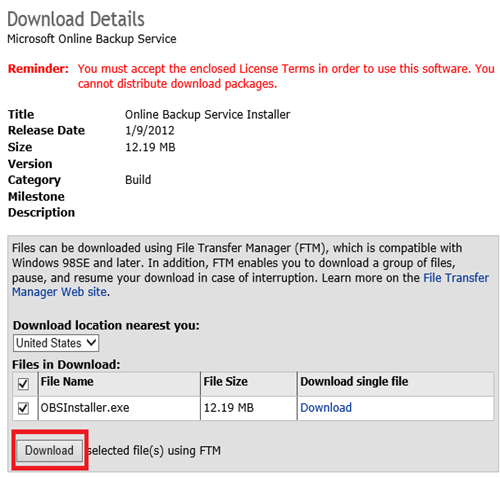This screenshot has width=500, height=478.
Task: Click the Download Details heading
Action: 76,19
